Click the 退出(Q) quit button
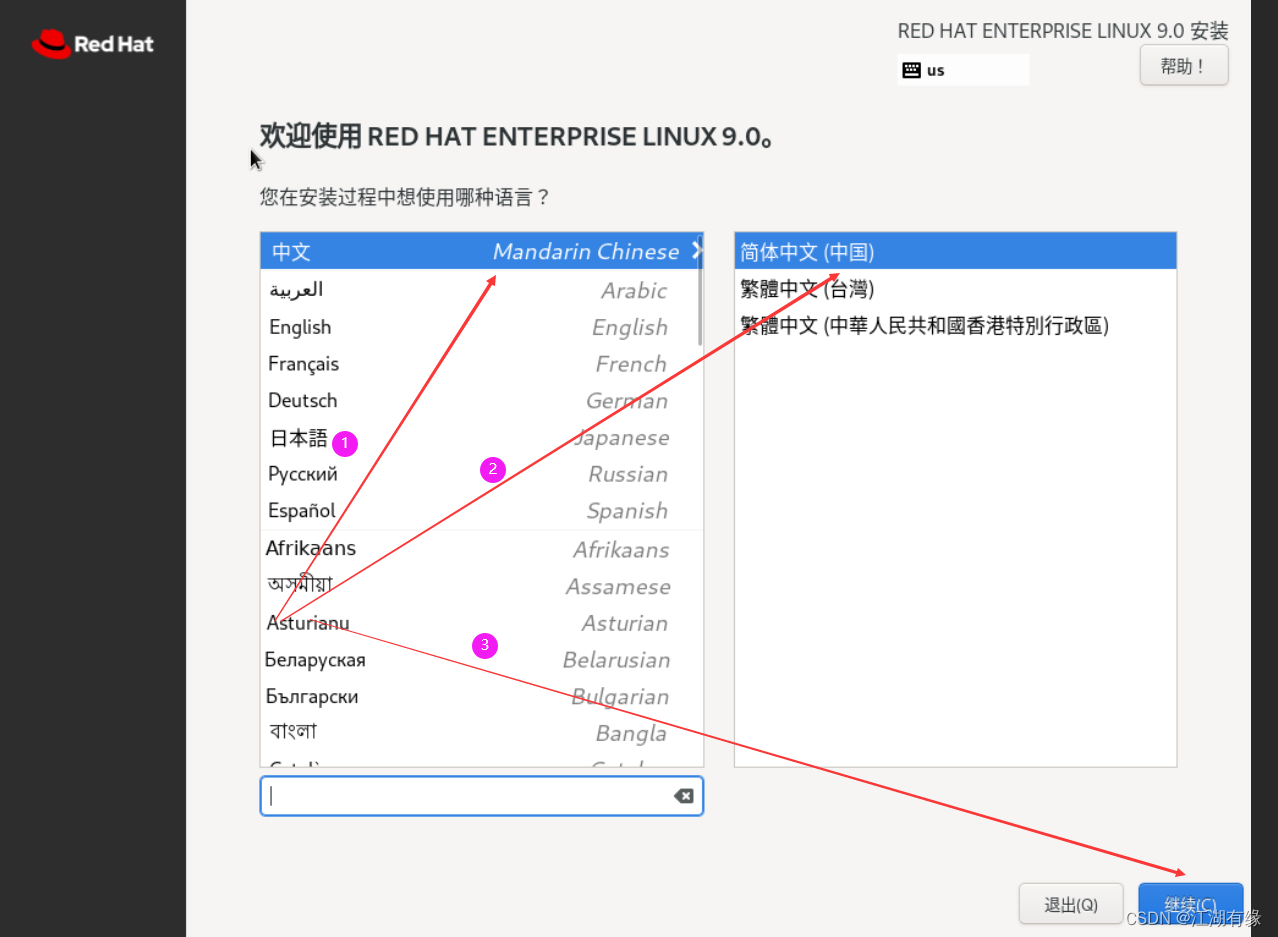 (x=1070, y=903)
